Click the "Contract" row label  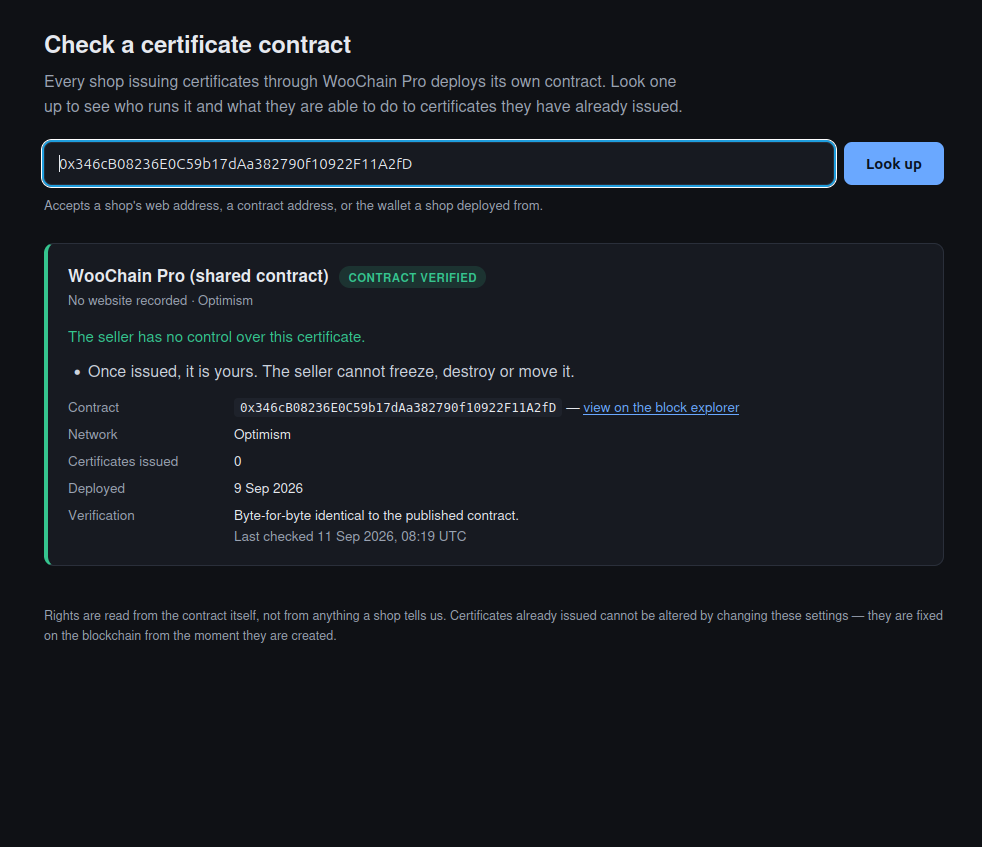93,407
